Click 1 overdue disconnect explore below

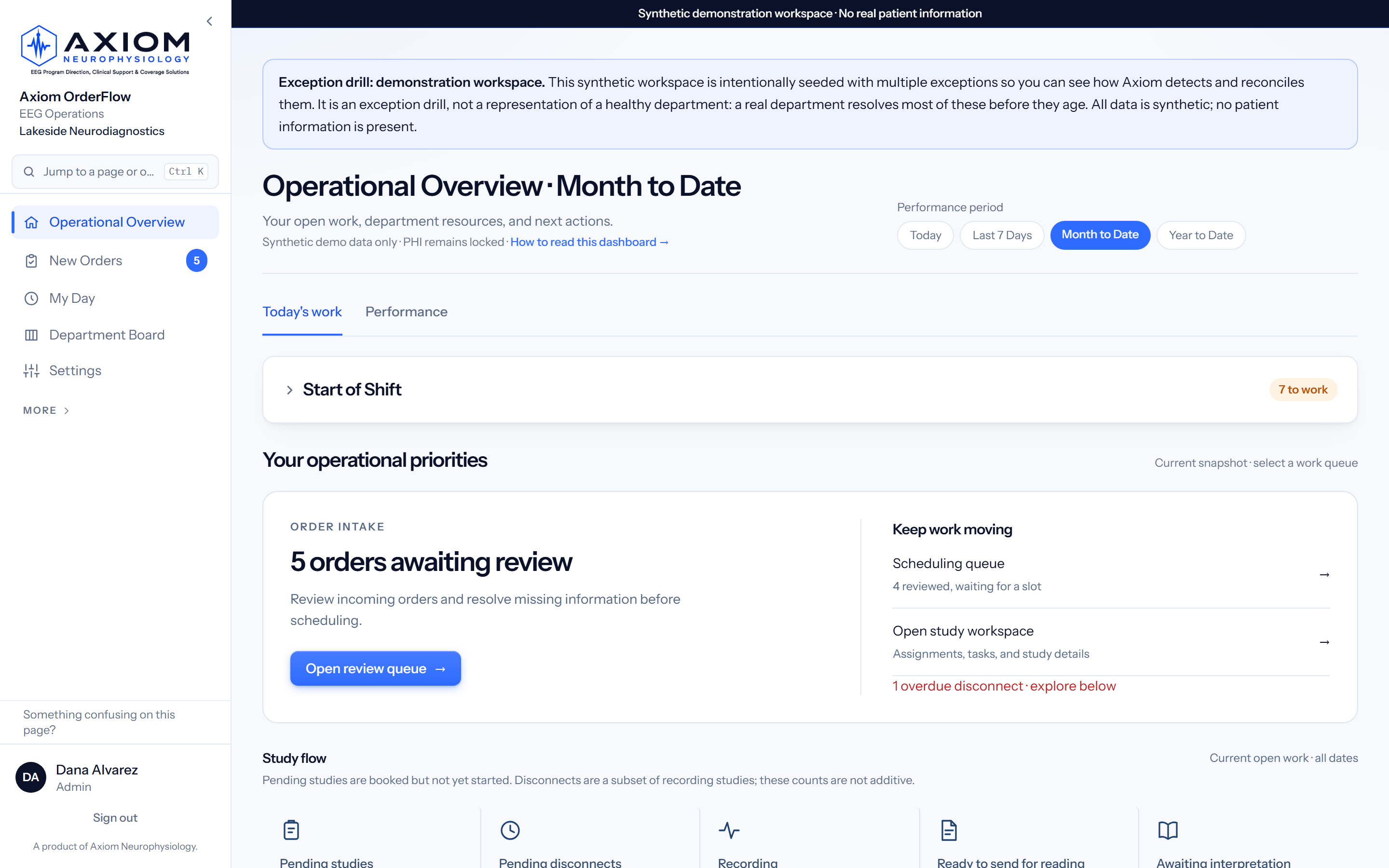click(1004, 686)
